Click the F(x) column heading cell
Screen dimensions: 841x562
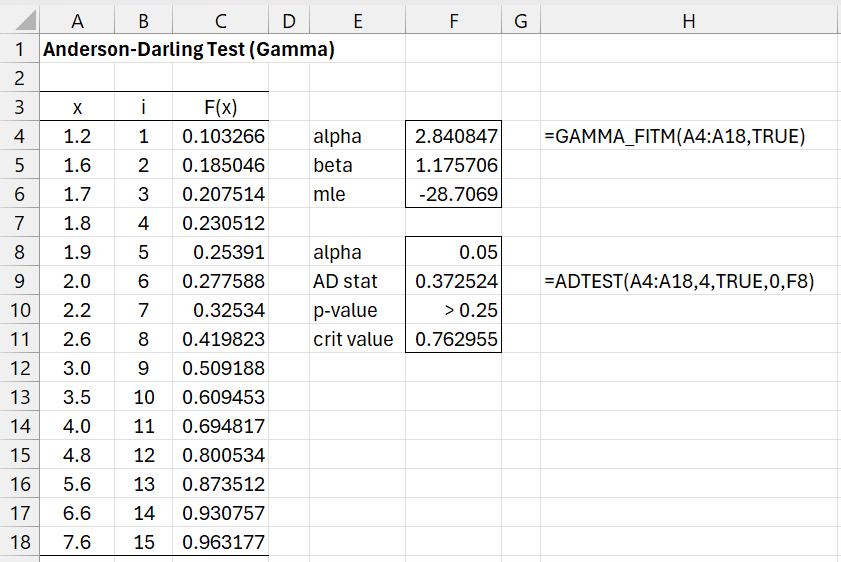(x=221, y=107)
